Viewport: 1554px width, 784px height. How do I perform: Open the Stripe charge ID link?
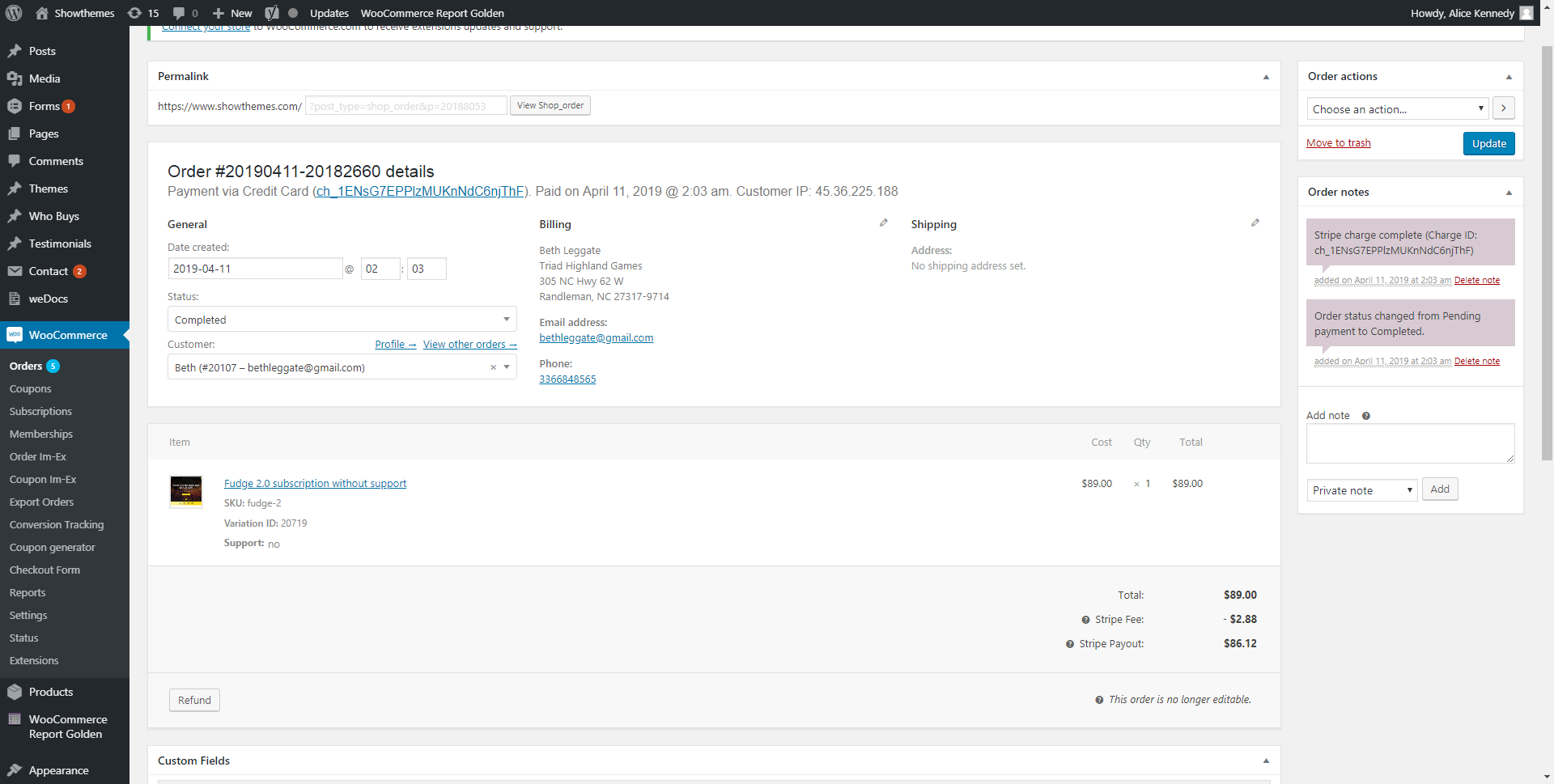[x=420, y=192]
